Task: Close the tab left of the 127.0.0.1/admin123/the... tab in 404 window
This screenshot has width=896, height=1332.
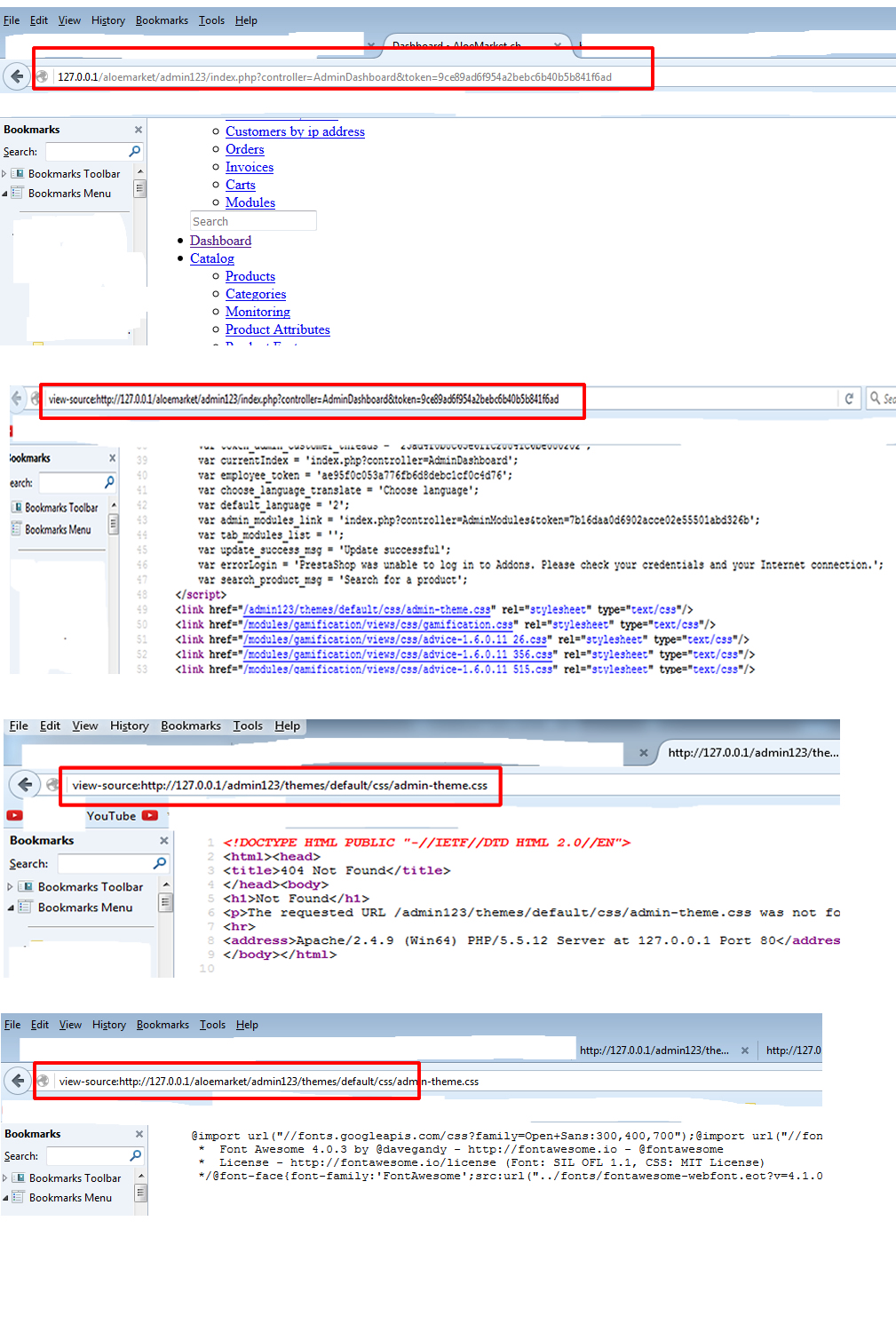Action: tap(643, 753)
